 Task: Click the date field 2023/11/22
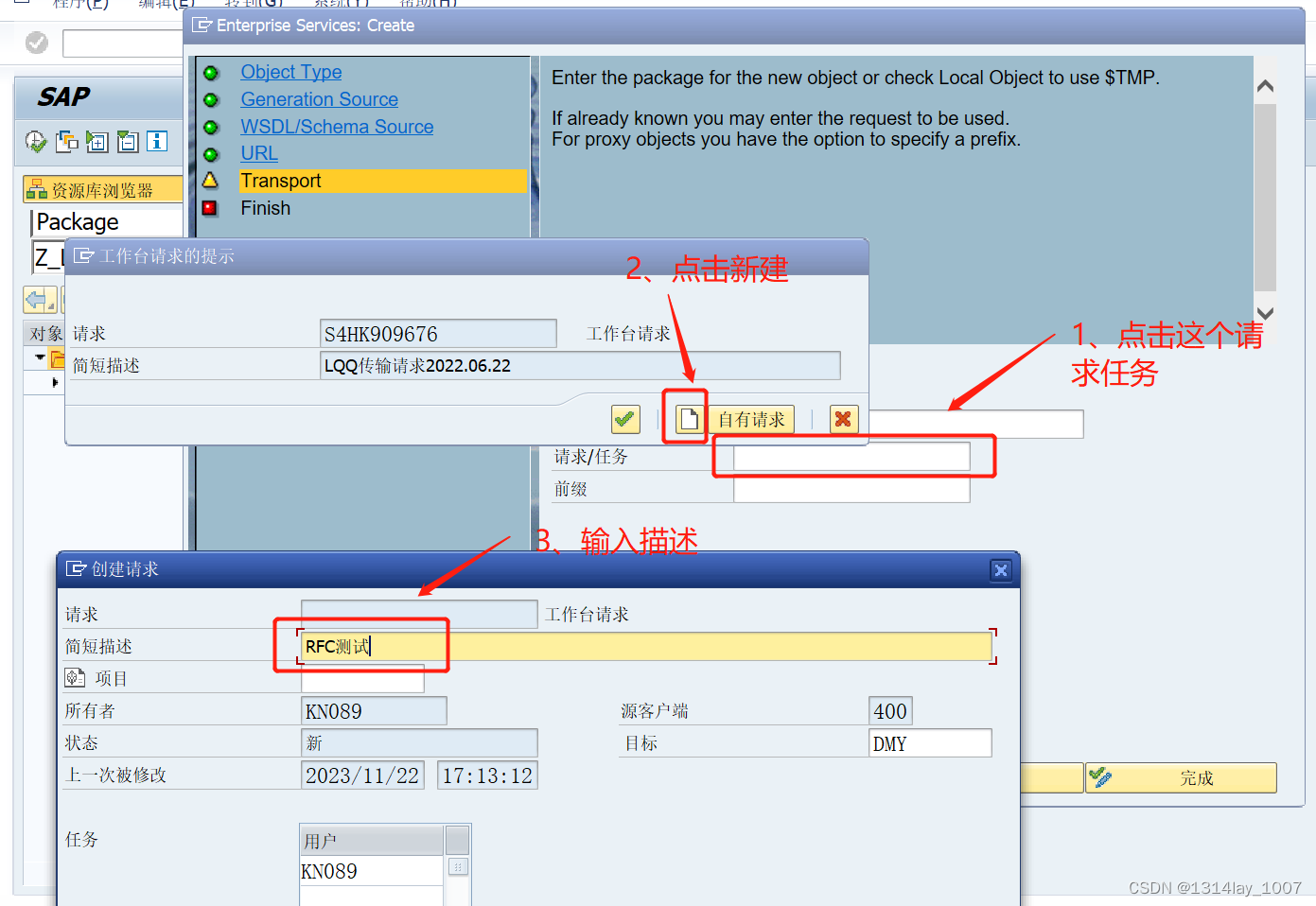[362, 775]
